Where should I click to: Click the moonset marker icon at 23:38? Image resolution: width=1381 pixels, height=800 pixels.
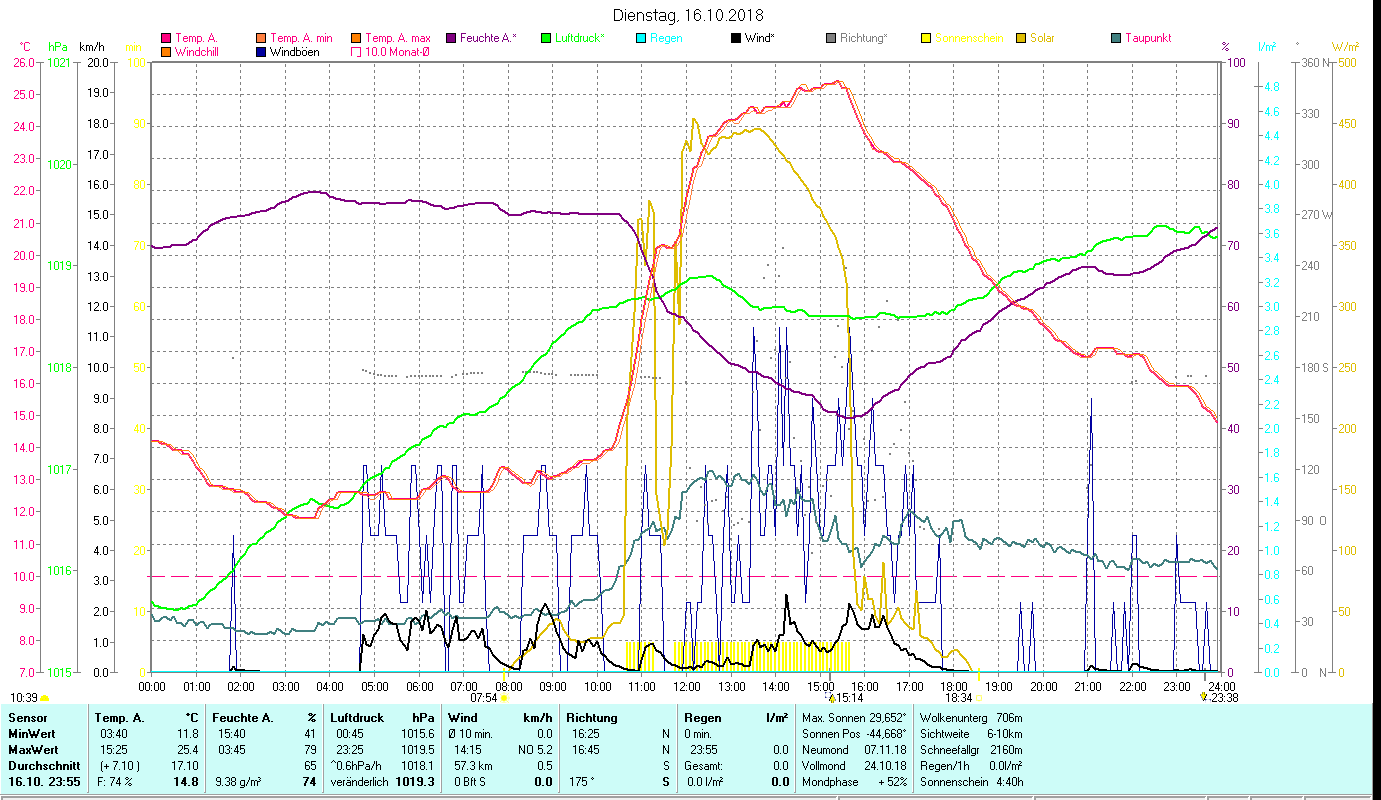pyautogui.click(x=1203, y=697)
